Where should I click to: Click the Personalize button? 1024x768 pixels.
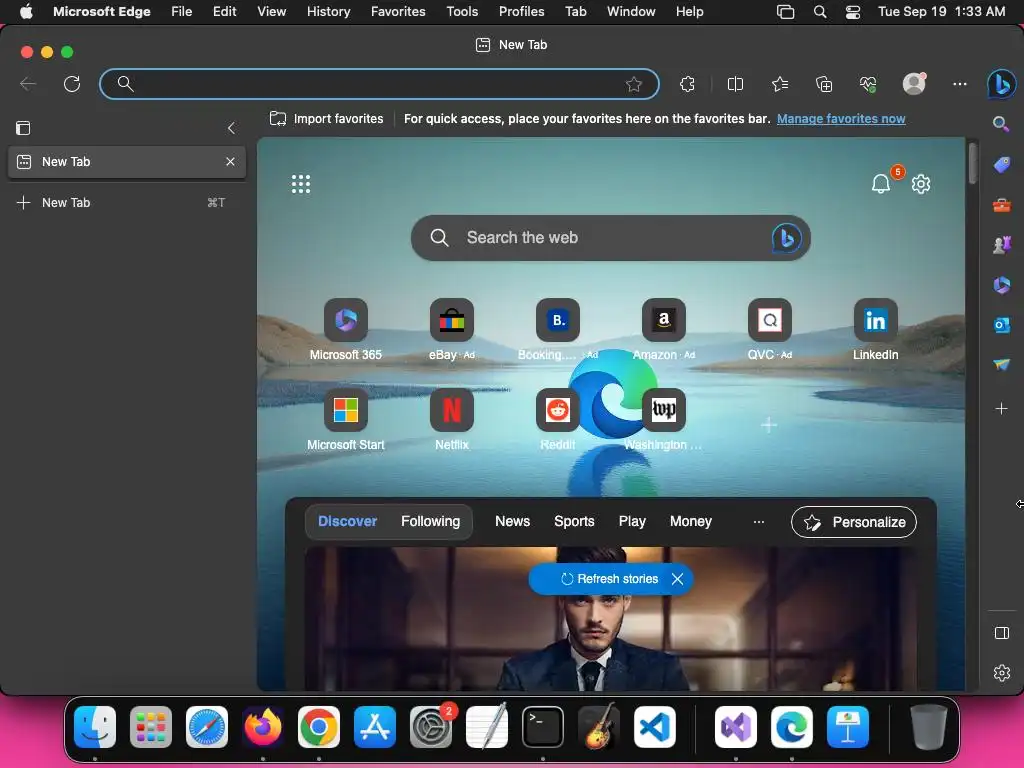point(854,522)
